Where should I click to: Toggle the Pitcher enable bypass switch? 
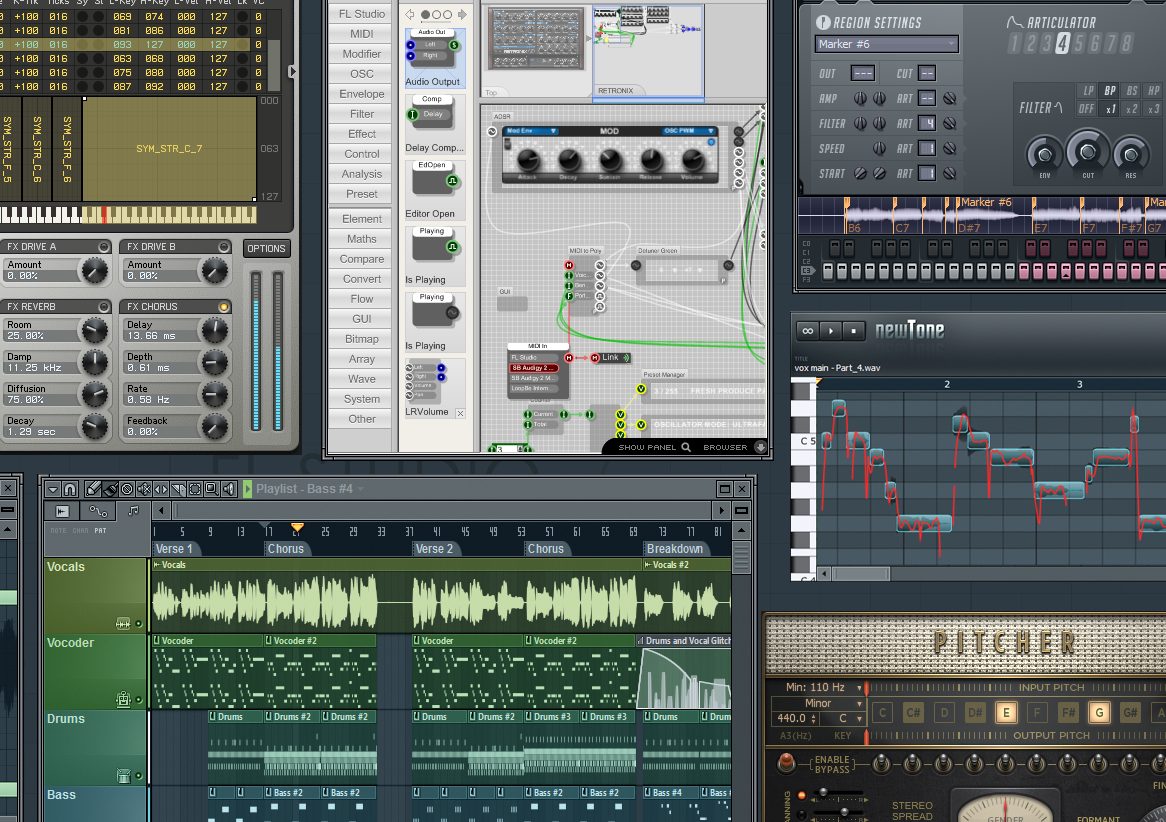787,764
